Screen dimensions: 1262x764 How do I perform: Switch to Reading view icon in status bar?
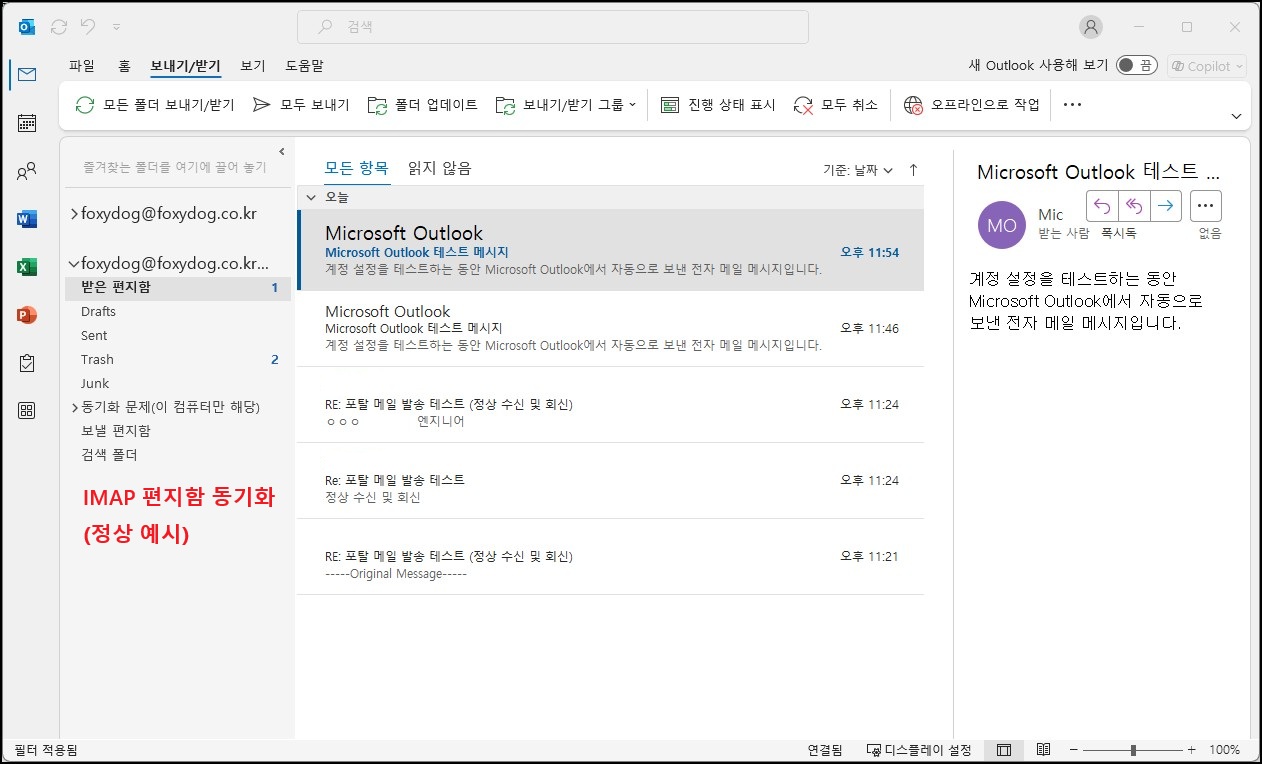point(1043,750)
